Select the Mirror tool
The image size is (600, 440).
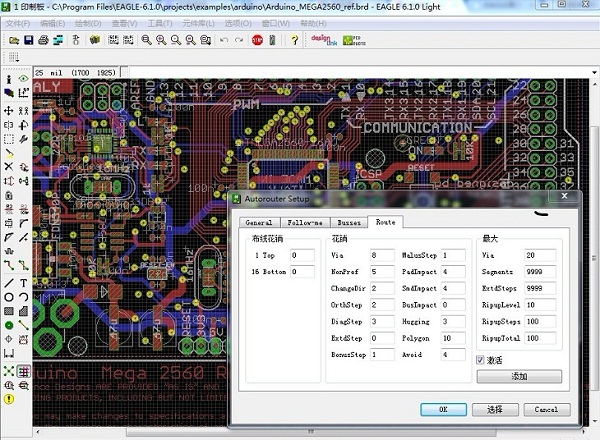point(9,125)
